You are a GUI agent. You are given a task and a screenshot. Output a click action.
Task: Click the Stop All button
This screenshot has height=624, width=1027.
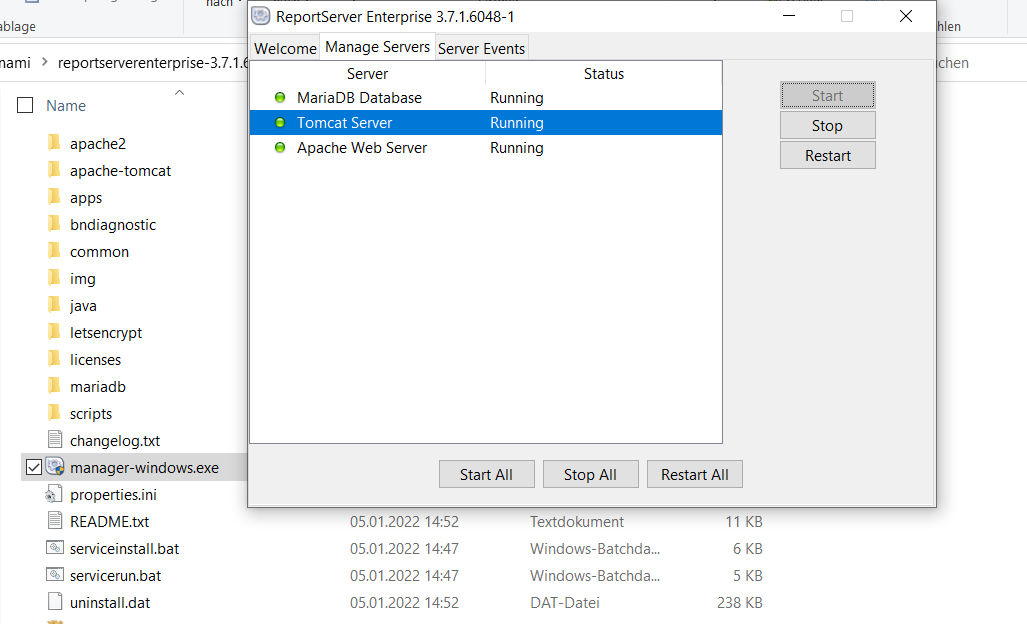590,475
